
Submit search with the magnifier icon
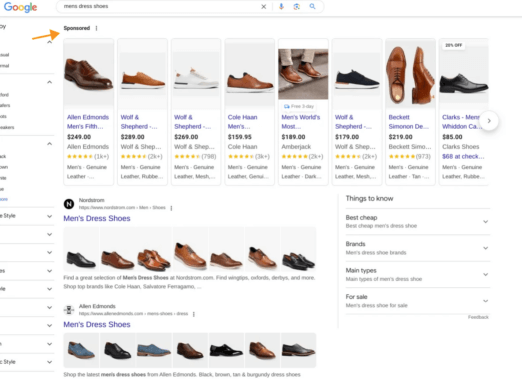pos(312,6)
